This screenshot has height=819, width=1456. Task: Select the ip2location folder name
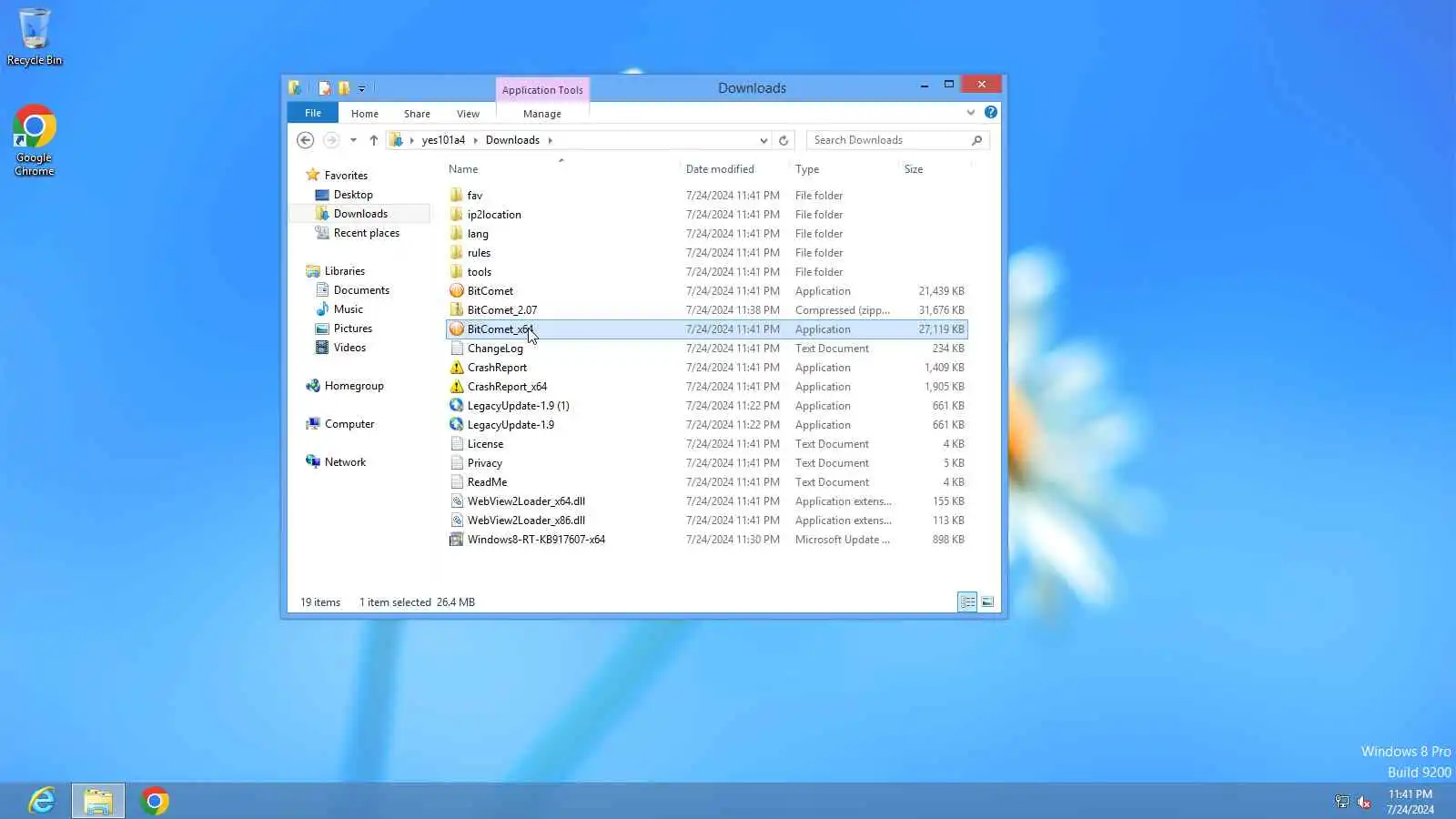(494, 215)
